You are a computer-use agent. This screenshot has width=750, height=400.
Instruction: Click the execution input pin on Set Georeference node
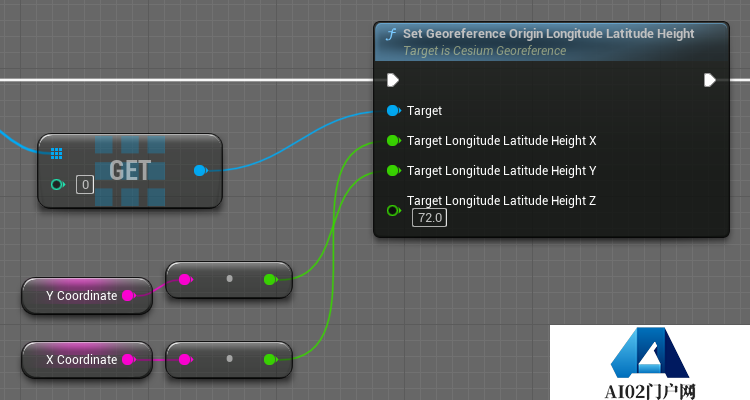(393, 80)
